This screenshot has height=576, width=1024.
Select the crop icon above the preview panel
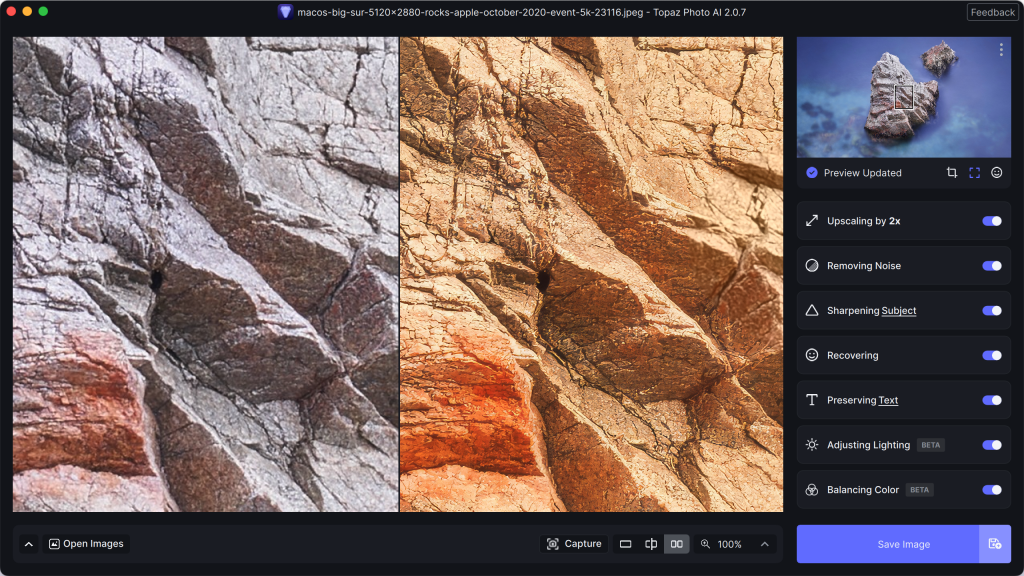pyautogui.click(x=952, y=172)
